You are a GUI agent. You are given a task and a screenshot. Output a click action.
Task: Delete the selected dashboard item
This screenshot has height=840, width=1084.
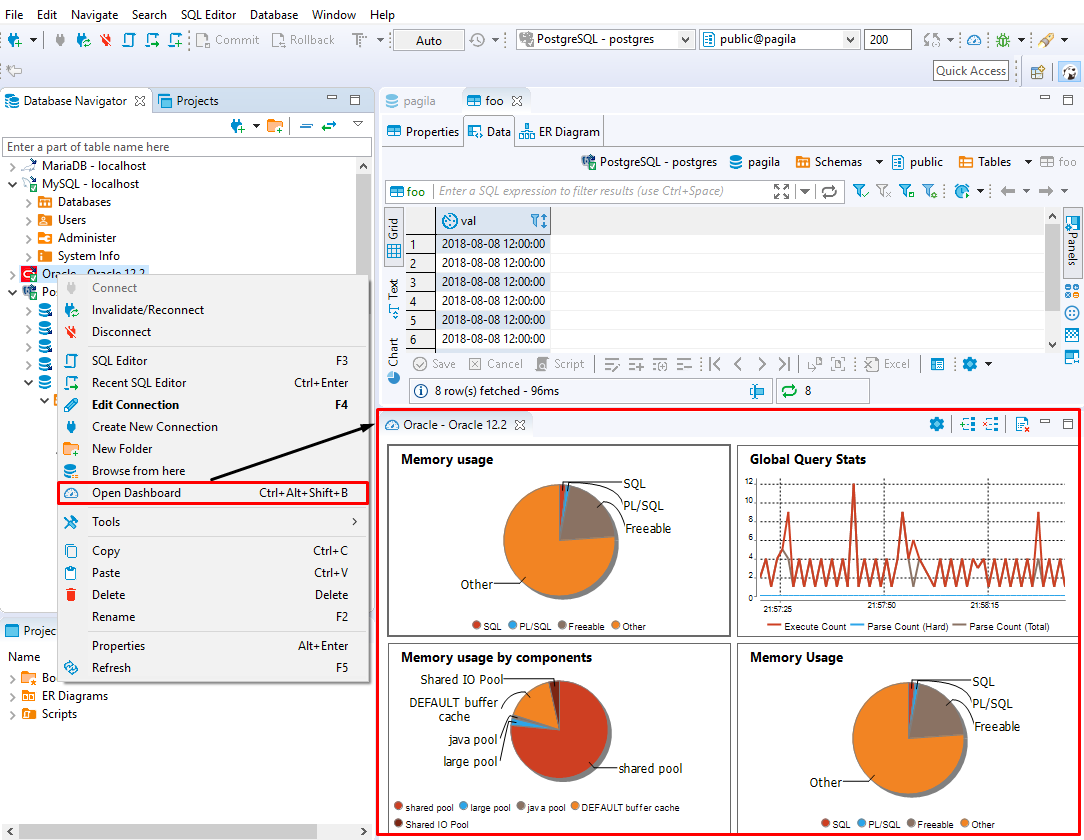coord(990,424)
